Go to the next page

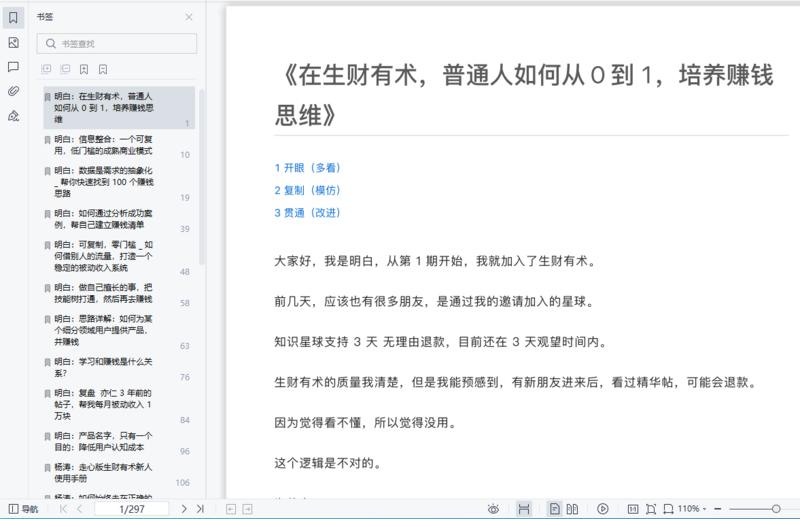point(184,509)
